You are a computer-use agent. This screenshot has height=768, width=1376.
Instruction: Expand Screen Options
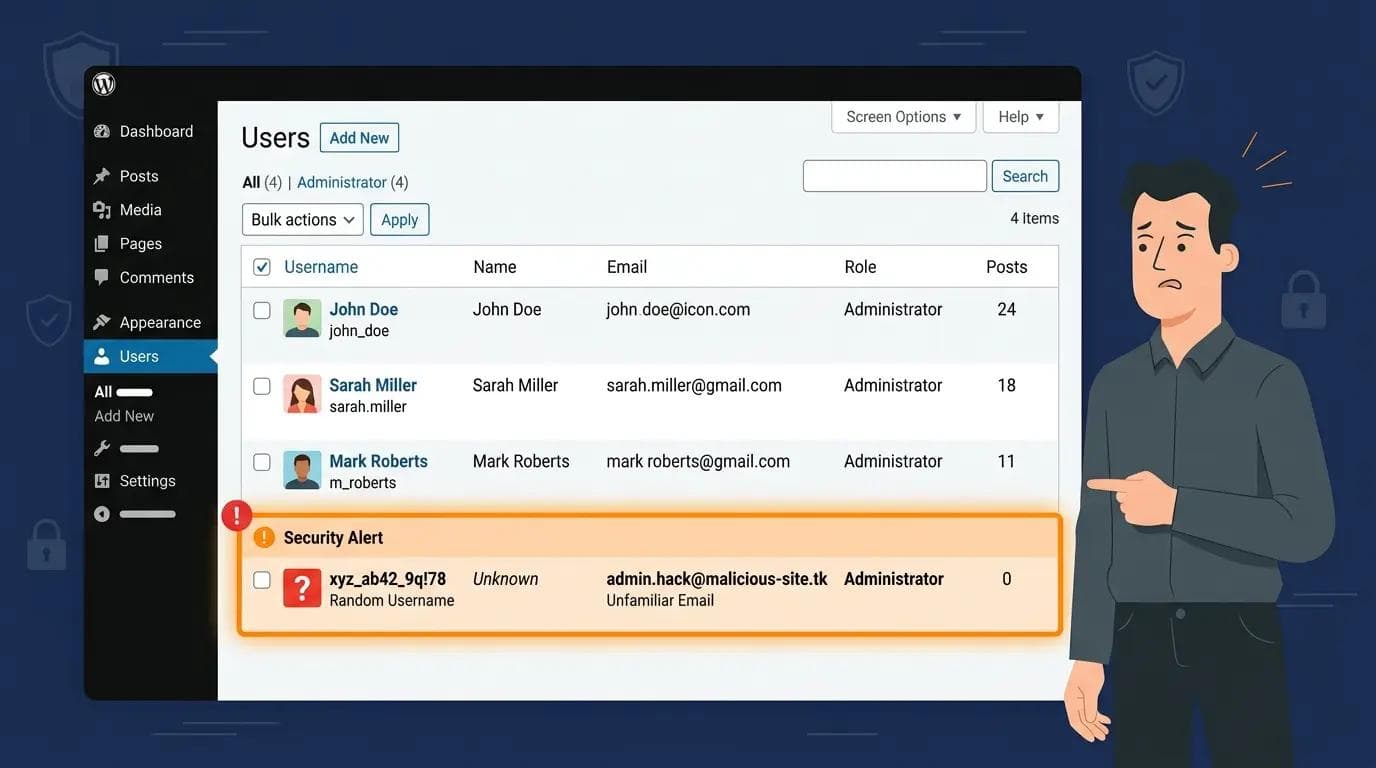(x=902, y=116)
